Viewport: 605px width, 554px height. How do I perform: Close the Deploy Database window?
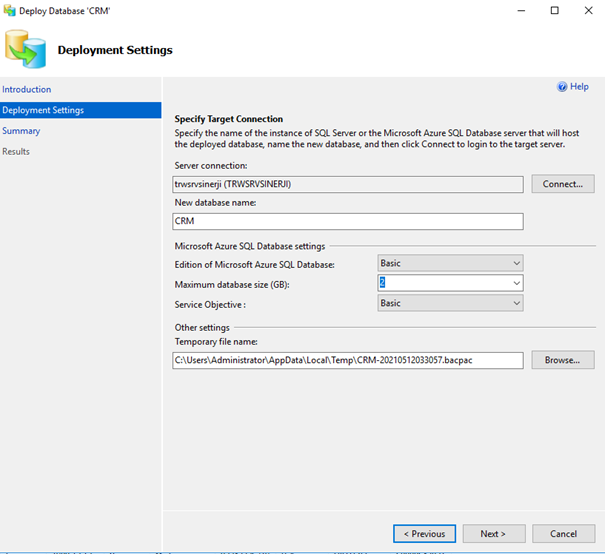[x=588, y=10]
